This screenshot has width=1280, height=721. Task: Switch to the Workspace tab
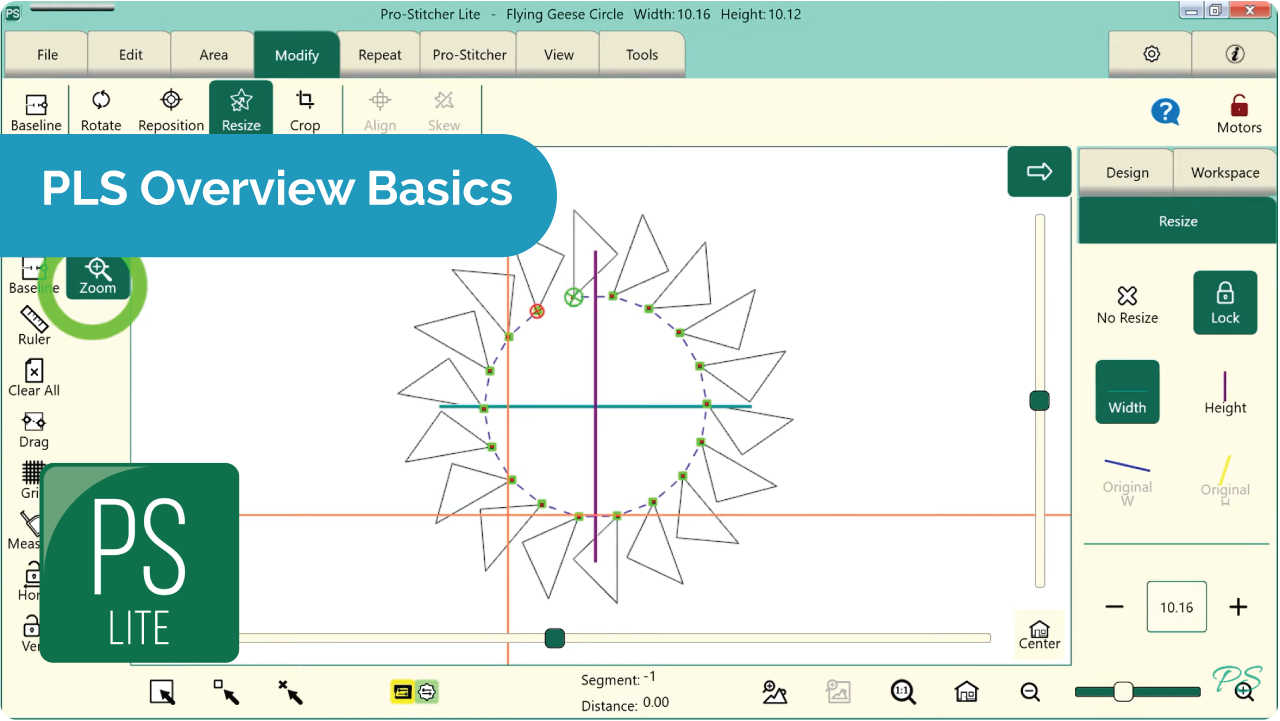point(1225,172)
